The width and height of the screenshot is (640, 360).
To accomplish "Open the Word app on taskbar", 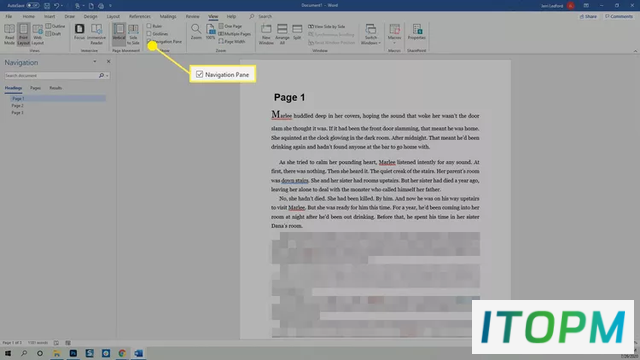I will pos(138,353).
